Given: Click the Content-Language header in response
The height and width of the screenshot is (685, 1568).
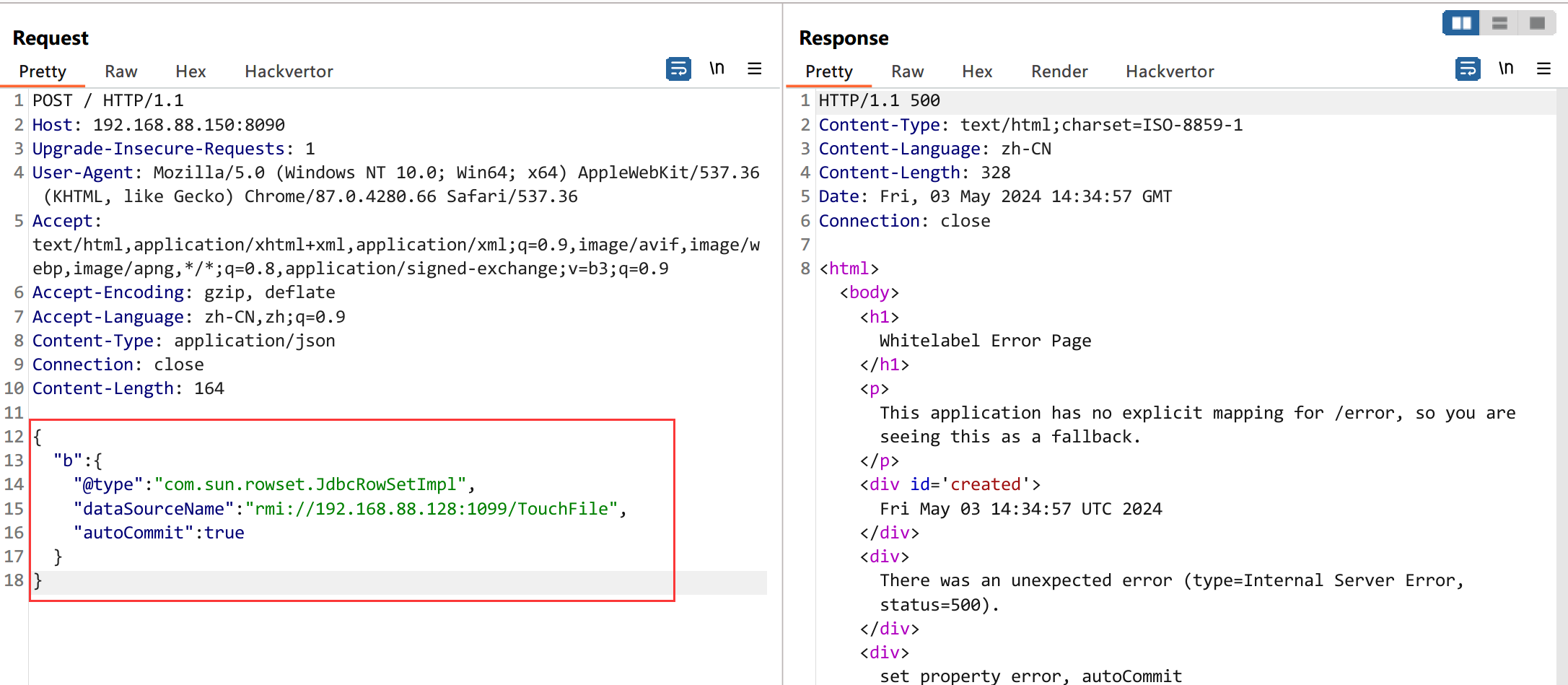Looking at the screenshot, I should [x=935, y=149].
